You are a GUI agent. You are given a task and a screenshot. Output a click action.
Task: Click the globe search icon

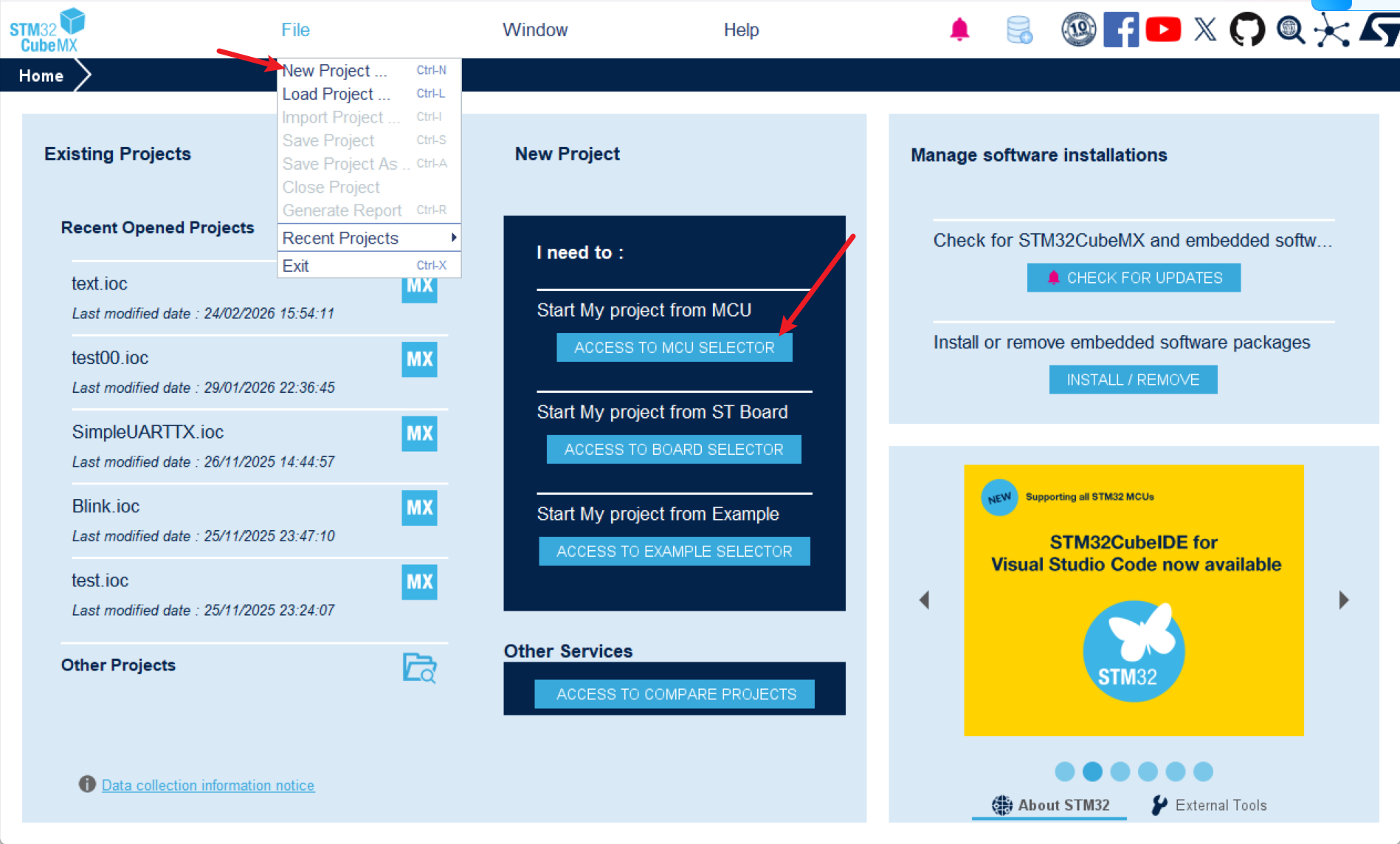1291,30
